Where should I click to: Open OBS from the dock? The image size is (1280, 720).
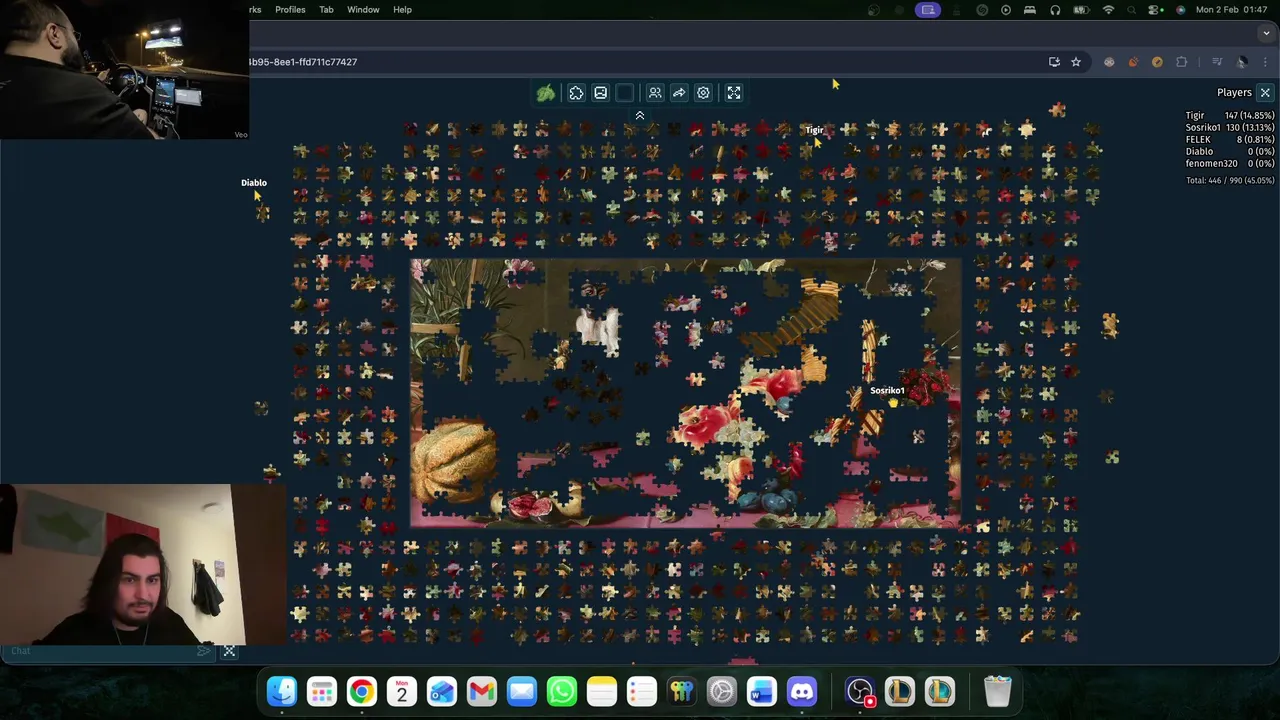click(860, 691)
